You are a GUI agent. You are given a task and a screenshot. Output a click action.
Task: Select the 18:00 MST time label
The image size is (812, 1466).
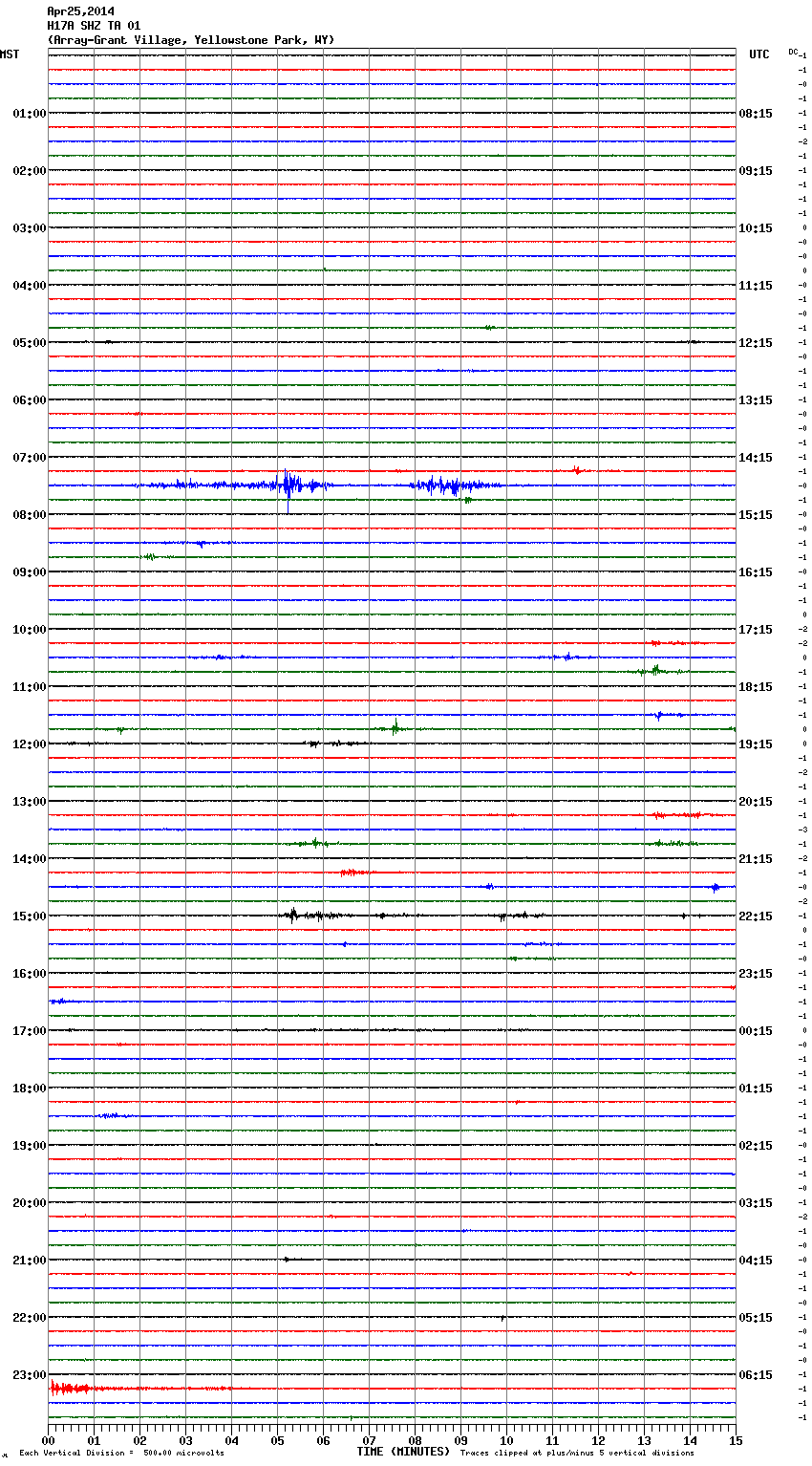(29, 1089)
